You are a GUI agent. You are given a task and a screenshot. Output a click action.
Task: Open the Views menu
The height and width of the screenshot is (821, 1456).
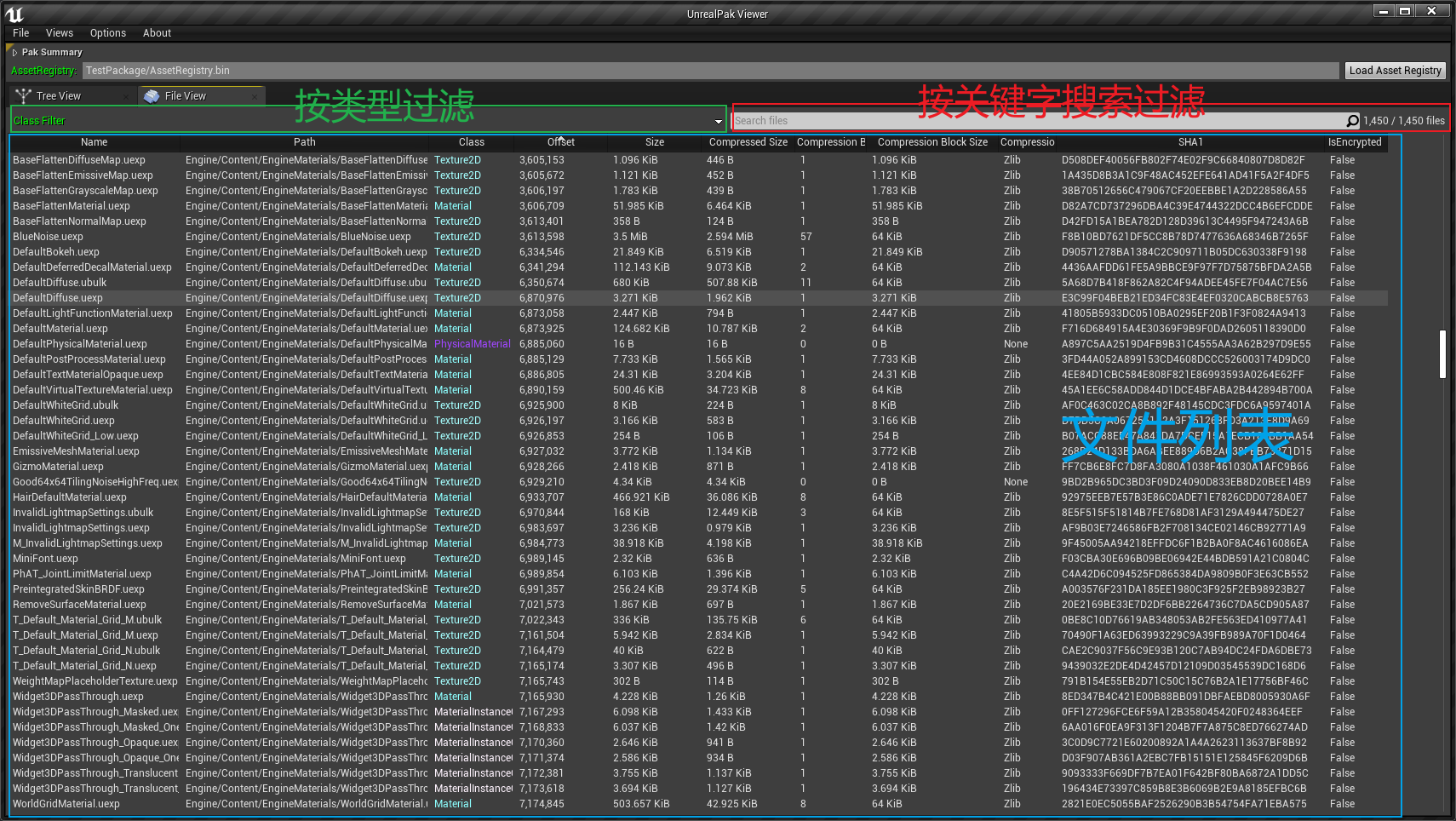tap(59, 32)
